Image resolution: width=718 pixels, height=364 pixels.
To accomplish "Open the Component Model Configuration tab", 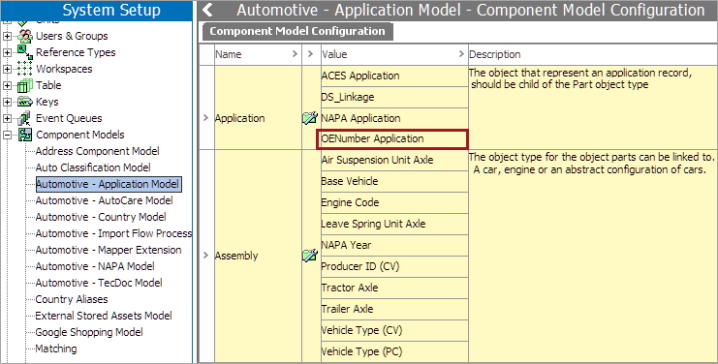I will tap(298, 31).
